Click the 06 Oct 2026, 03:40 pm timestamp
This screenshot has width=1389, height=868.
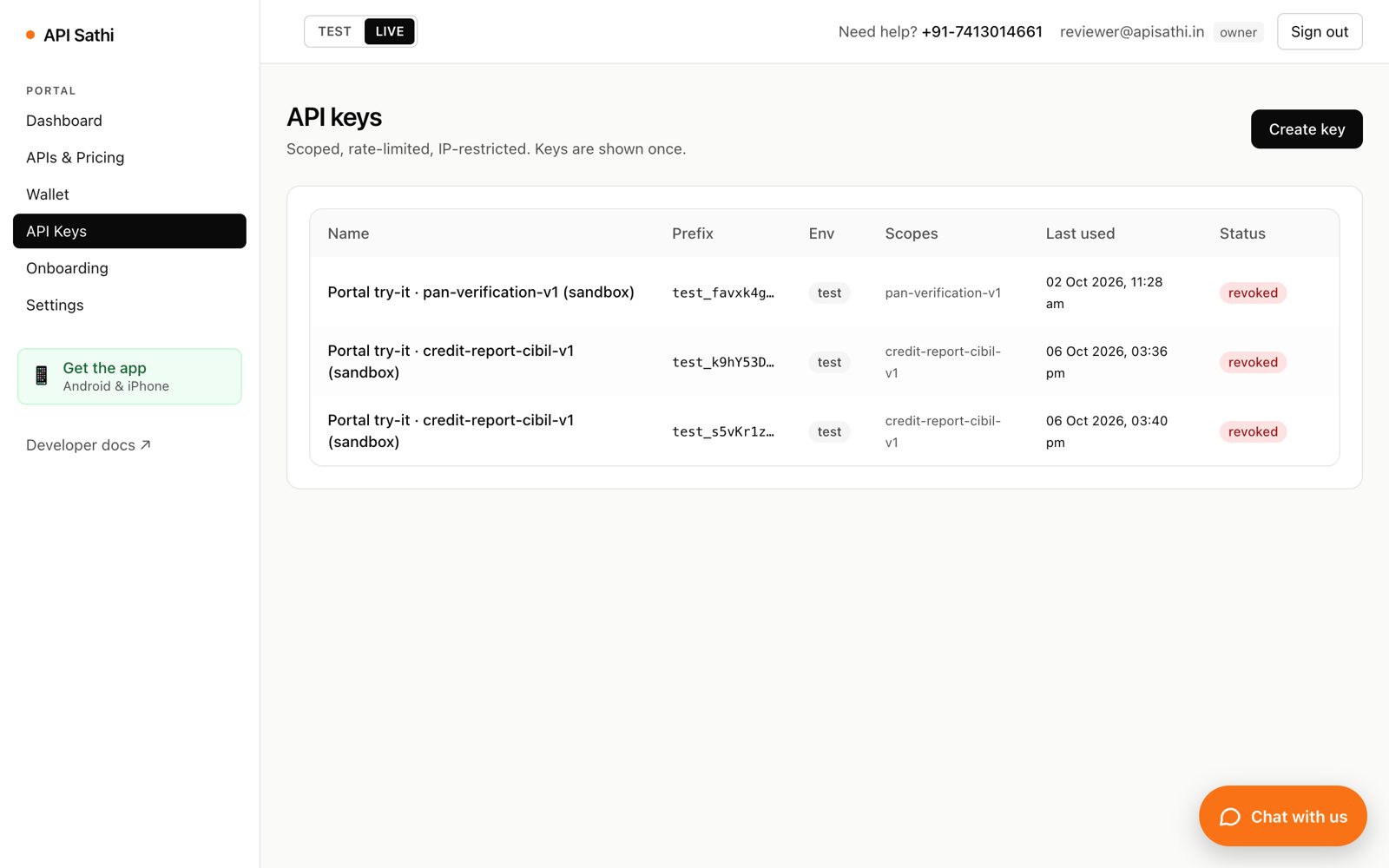coord(1107,431)
